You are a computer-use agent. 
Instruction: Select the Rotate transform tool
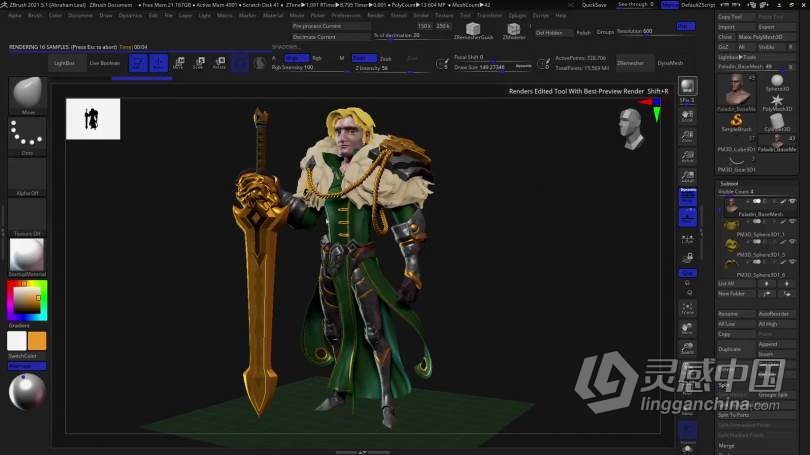tap(220, 63)
